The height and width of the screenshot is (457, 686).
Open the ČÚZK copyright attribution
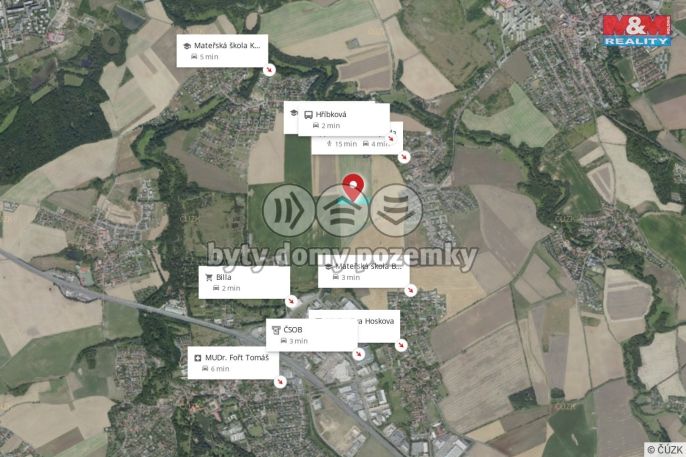665,449
